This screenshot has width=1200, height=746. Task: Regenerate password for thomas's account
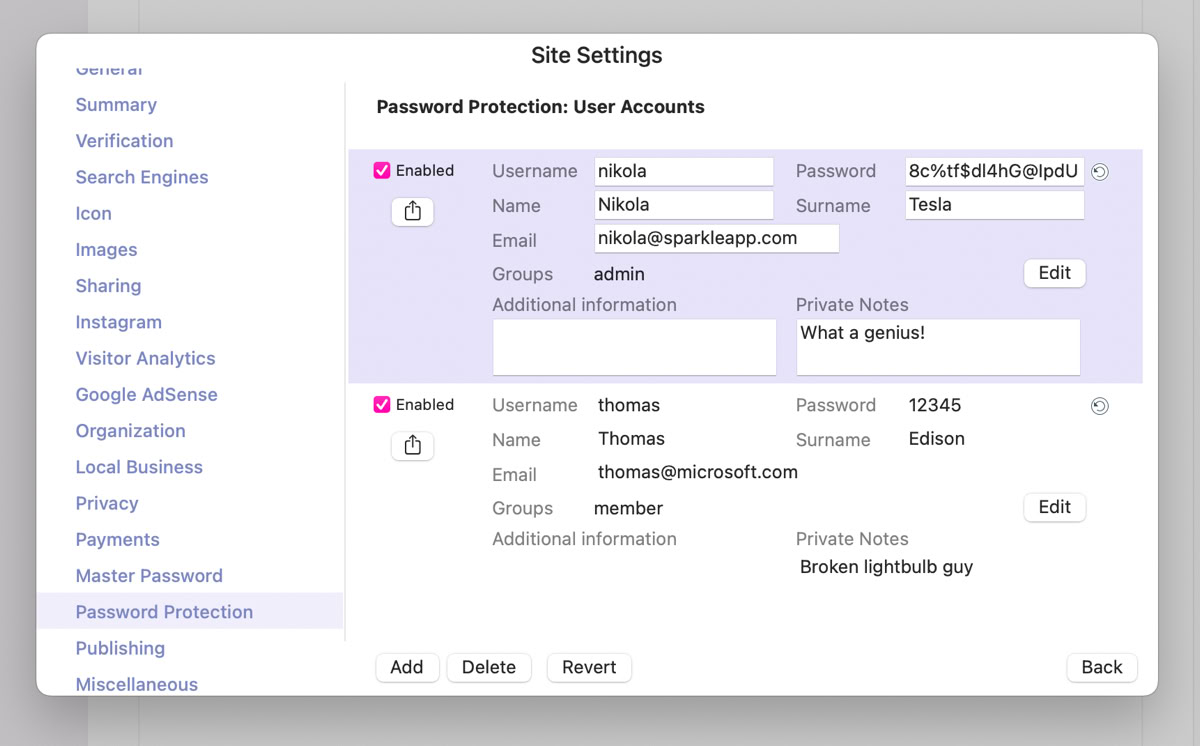click(x=1099, y=406)
